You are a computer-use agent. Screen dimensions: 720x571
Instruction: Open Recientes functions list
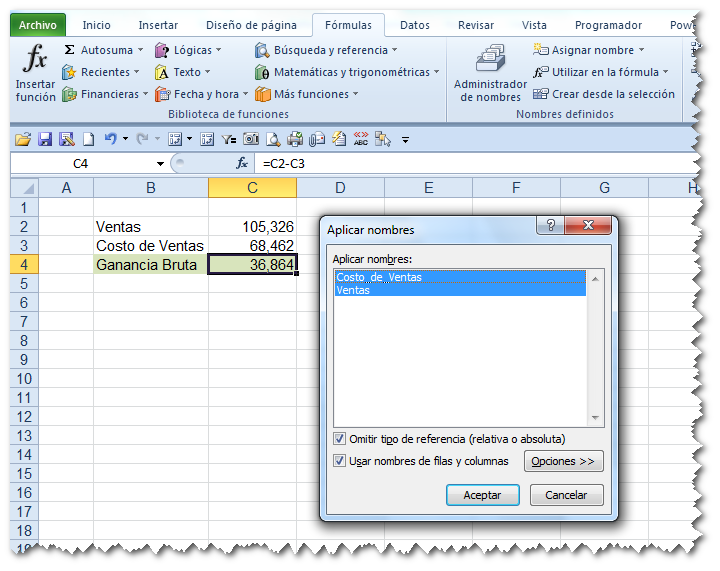point(101,72)
